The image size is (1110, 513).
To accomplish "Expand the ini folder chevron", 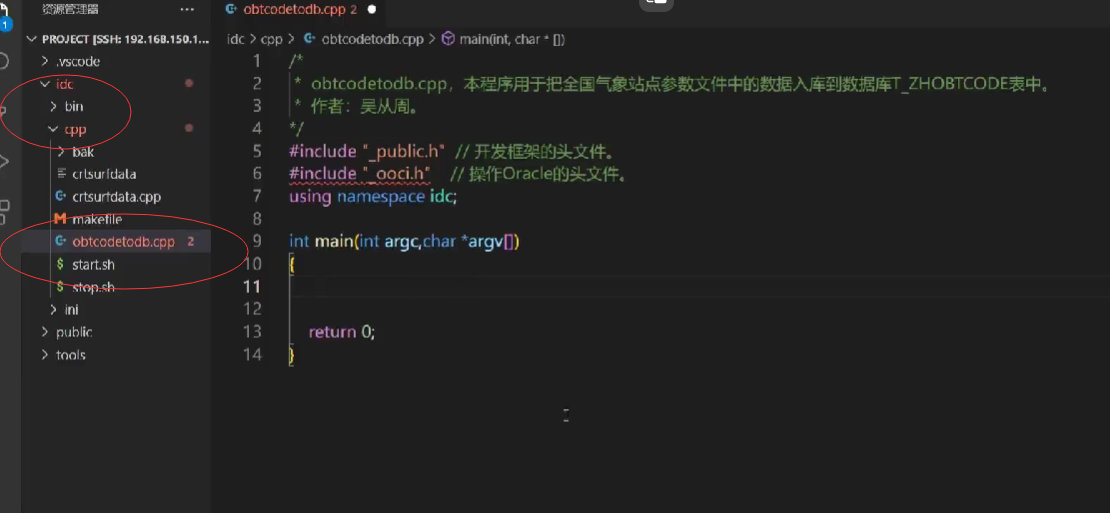I will (x=54, y=309).
